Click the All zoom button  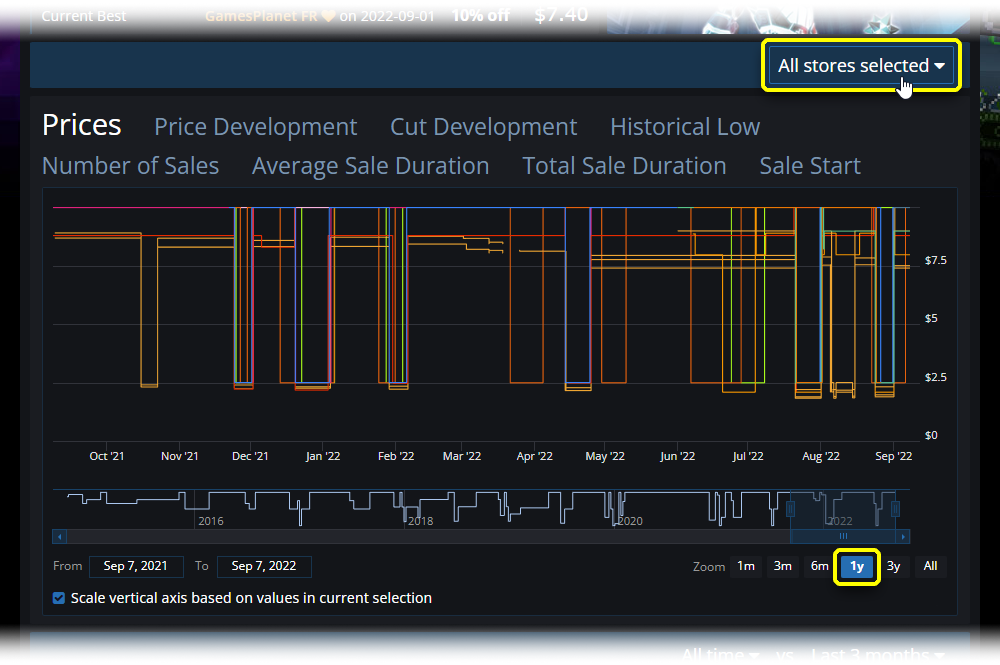tap(930, 566)
